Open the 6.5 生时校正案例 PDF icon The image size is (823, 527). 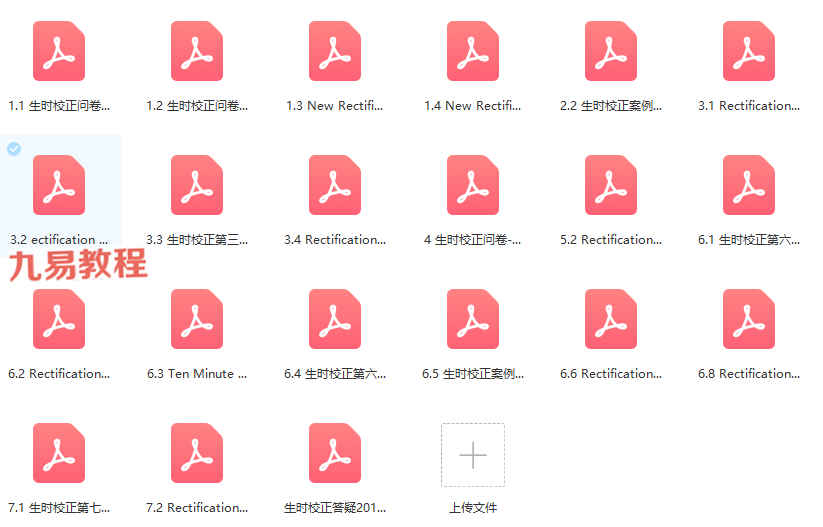473,319
